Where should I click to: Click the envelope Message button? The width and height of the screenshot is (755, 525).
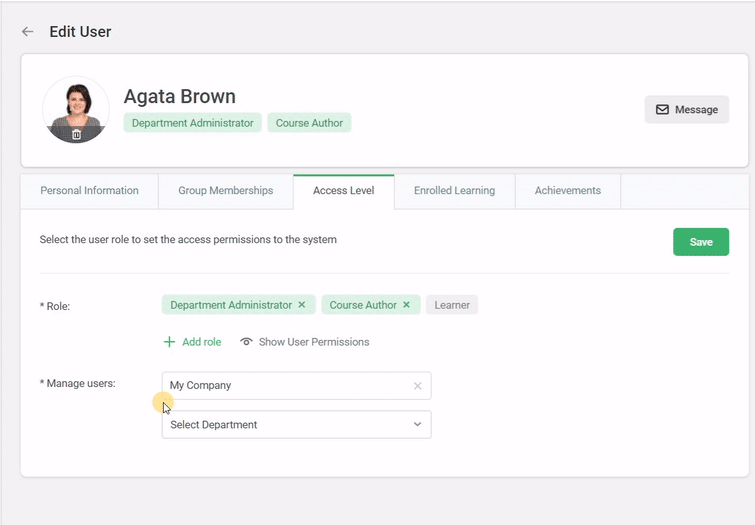point(686,110)
